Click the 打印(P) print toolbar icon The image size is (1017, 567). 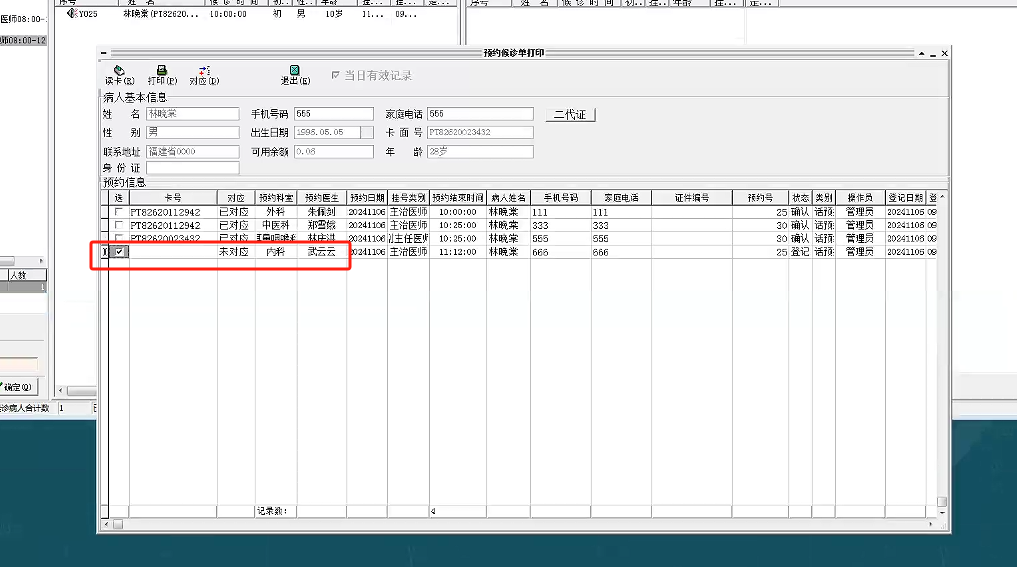point(162,75)
